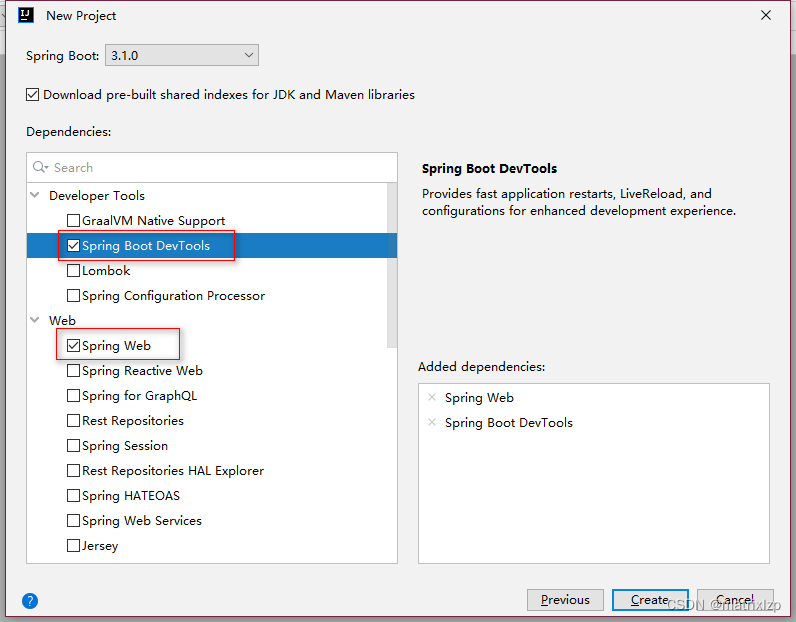Select Spring Boot DevTools in added list
This screenshot has width=796, height=622.
coord(509,422)
